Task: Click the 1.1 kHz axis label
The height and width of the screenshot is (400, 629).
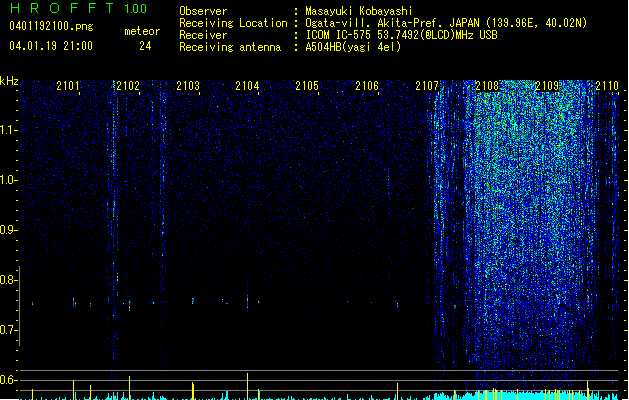Action: (x=8, y=130)
